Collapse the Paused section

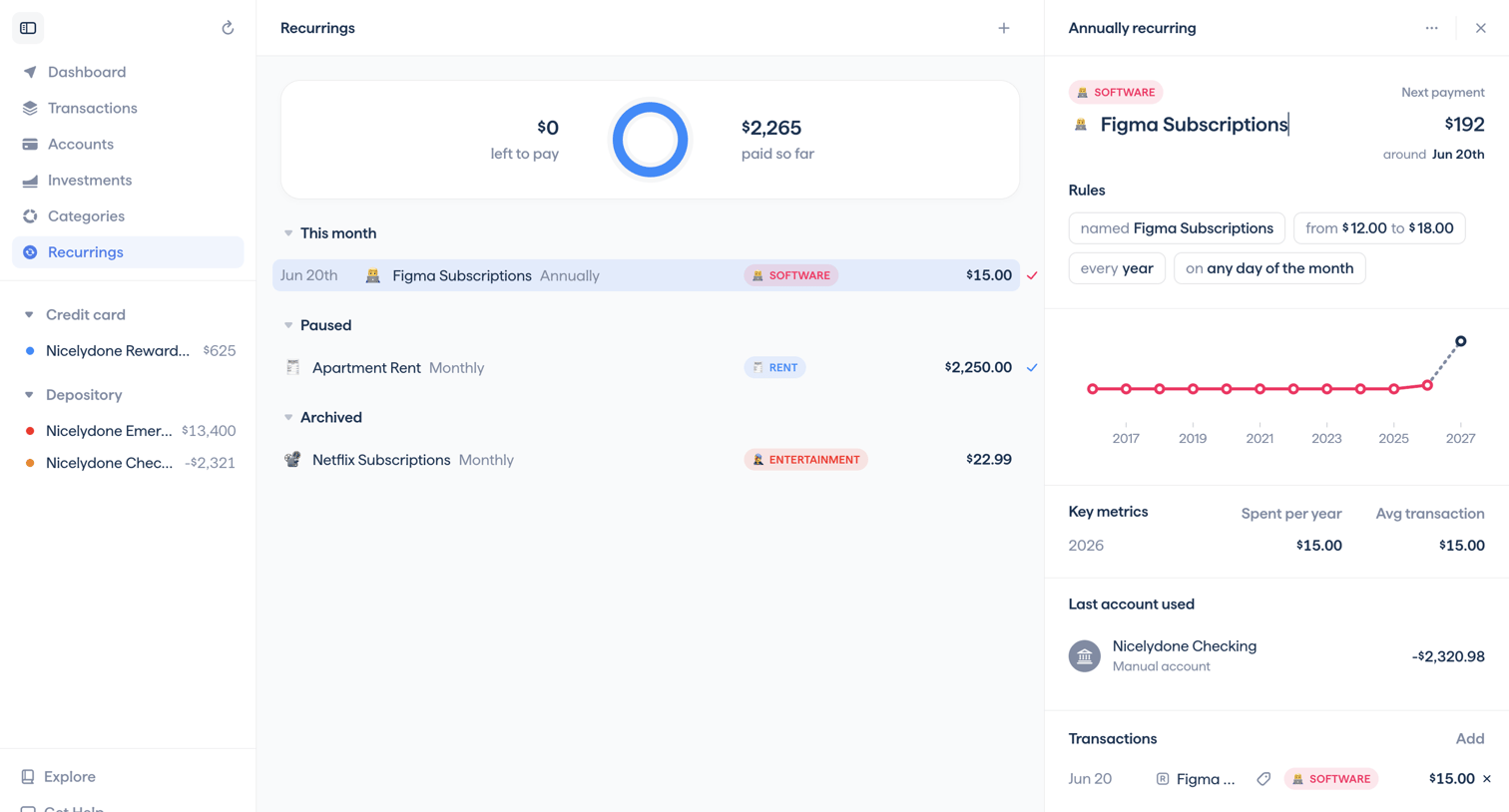pyautogui.click(x=288, y=325)
